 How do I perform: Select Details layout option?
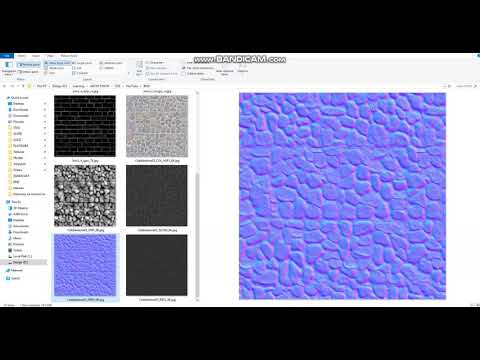pyautogui.click(x=107, y=68)
